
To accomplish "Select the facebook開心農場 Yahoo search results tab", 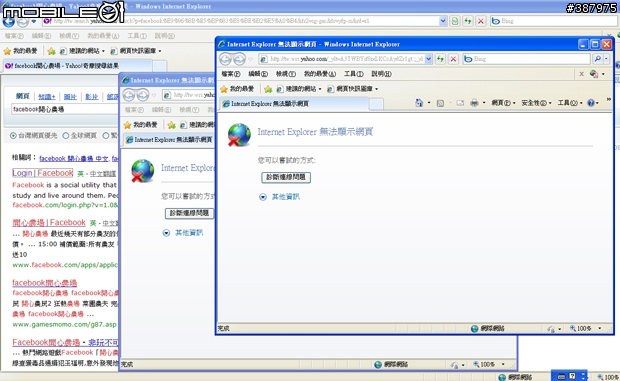I will [x=78, y=66].
